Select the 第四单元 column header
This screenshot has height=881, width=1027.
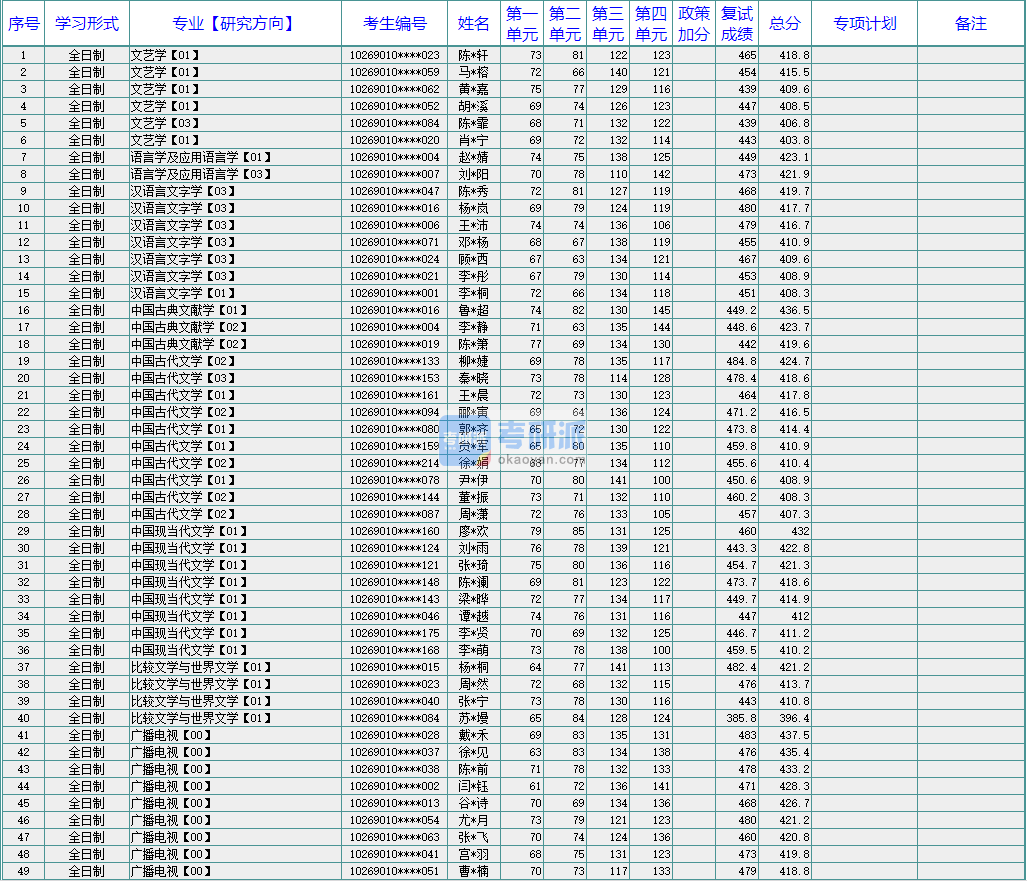coord(650,23)
